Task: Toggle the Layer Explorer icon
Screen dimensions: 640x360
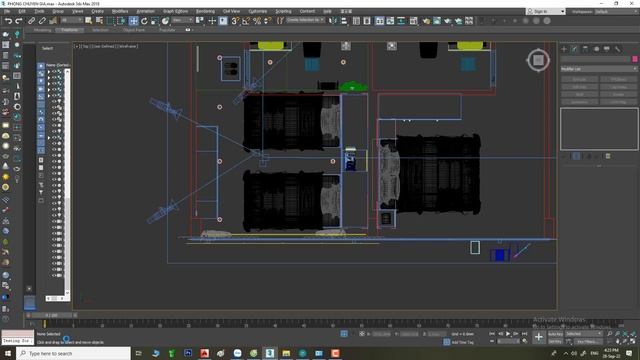Action: [x=367, y=21]
